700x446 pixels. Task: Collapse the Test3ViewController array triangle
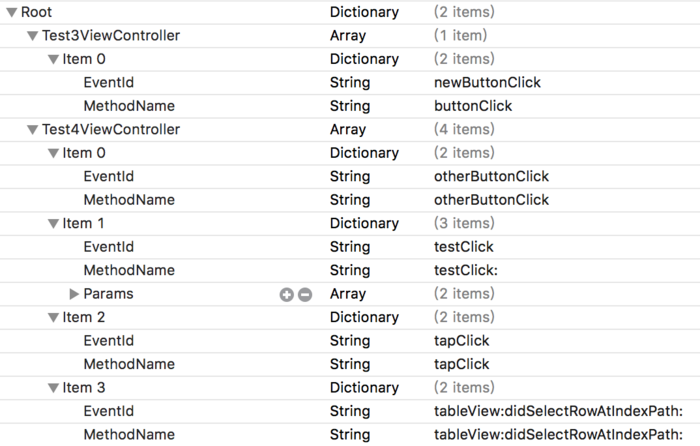[32, 36]
